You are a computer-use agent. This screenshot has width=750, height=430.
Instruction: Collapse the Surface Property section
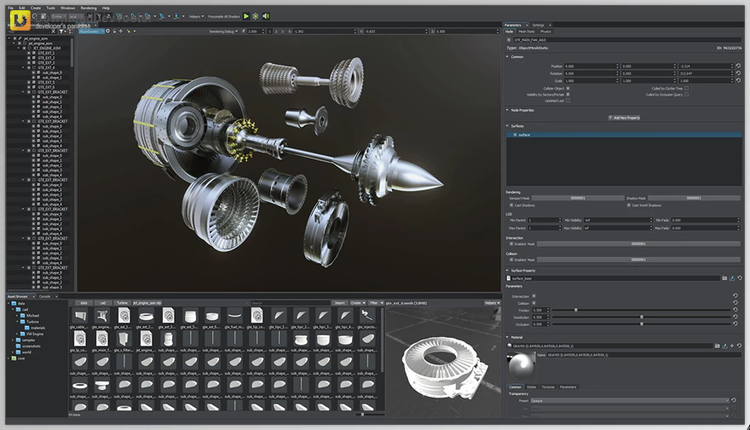click(507, 270)
